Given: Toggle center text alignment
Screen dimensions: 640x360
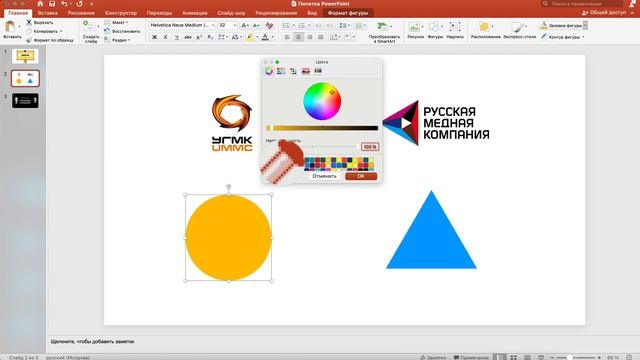Looking at the screenshot, I should pyautogui.click(x=298, y=37).
